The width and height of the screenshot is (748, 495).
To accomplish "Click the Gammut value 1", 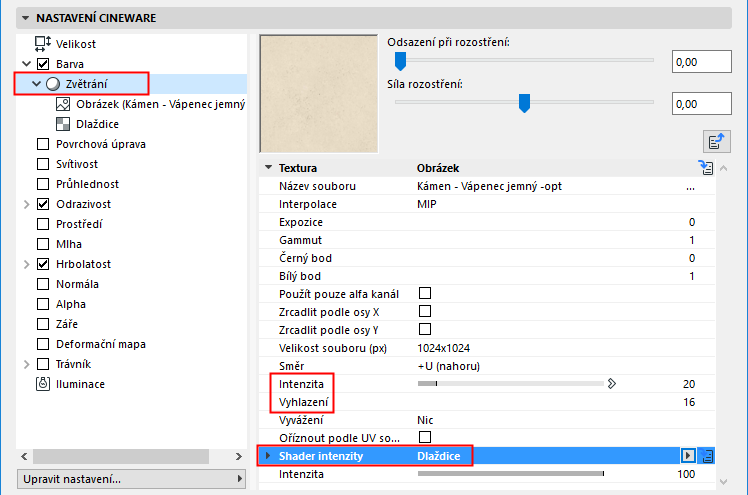I will [x=692, y=240].
